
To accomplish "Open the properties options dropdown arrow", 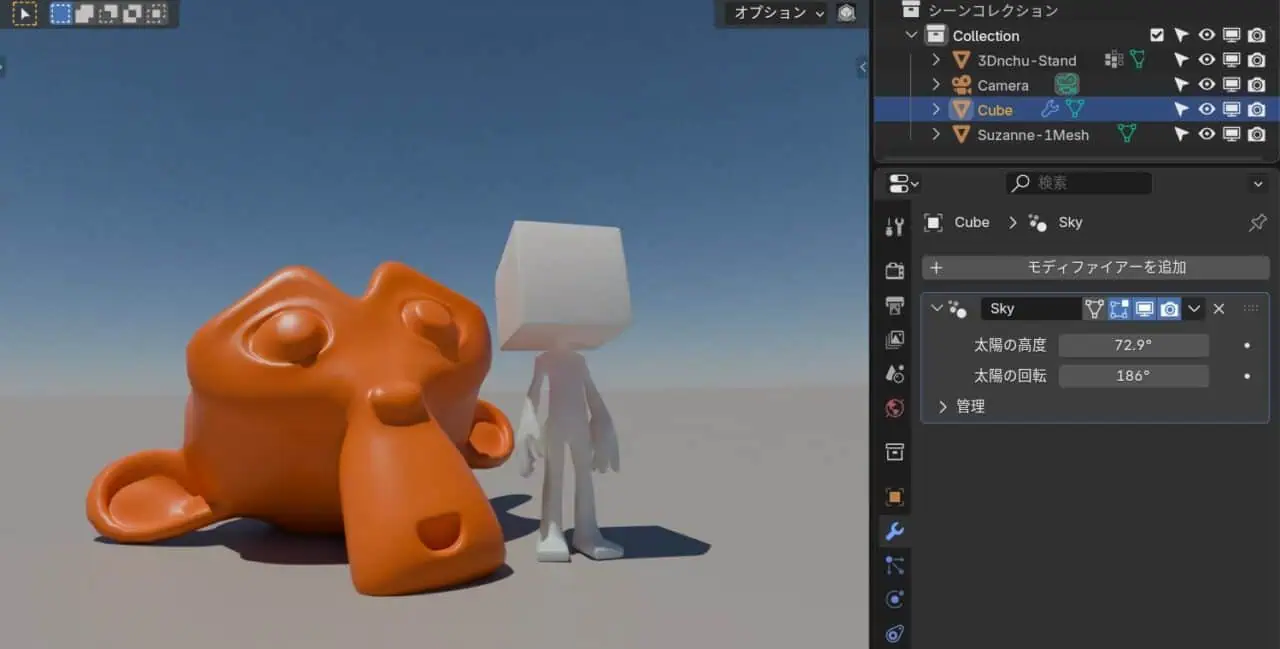I will click(x=1258, y=184).
